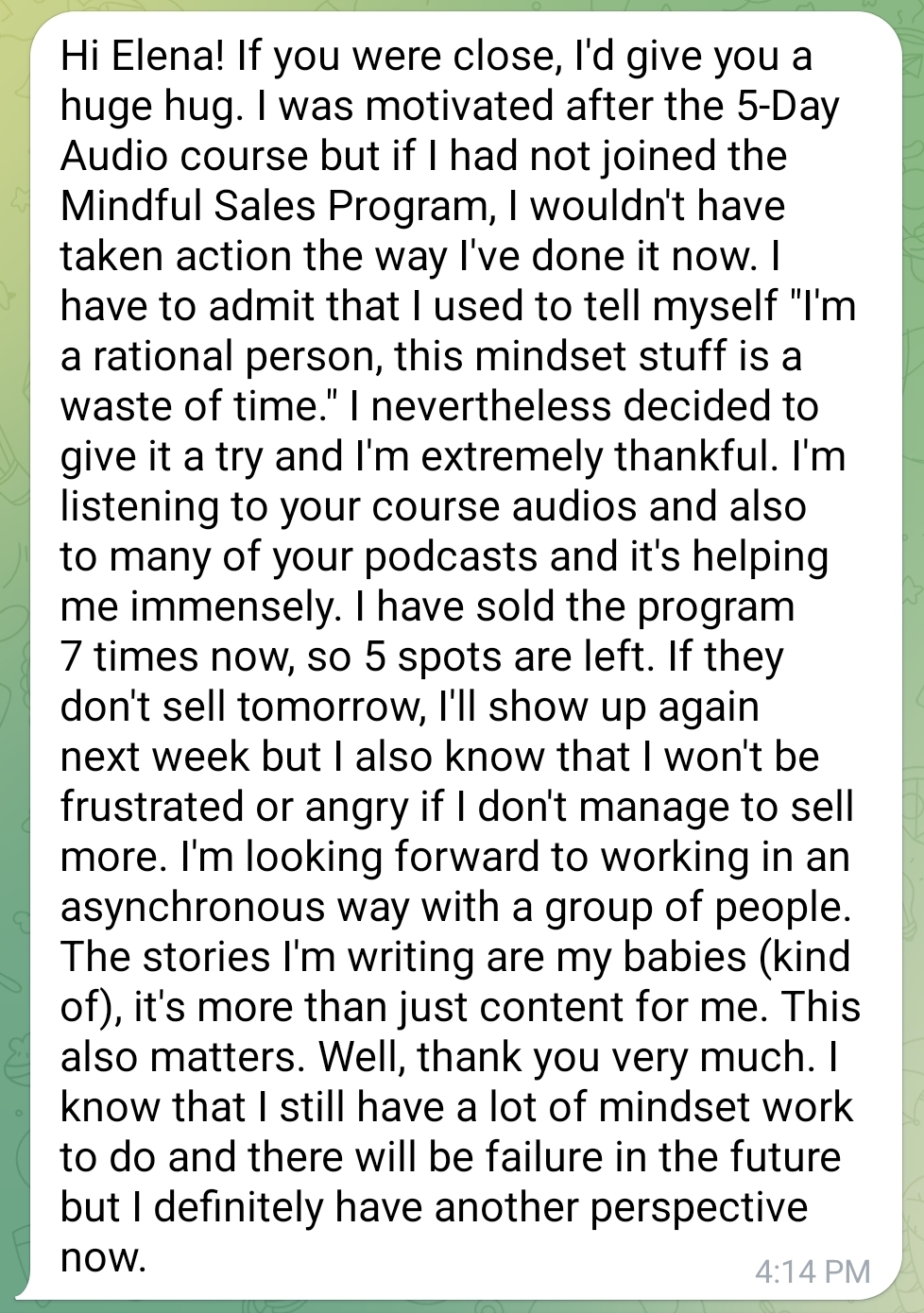Click the words "huge hug"

(147, 106)
